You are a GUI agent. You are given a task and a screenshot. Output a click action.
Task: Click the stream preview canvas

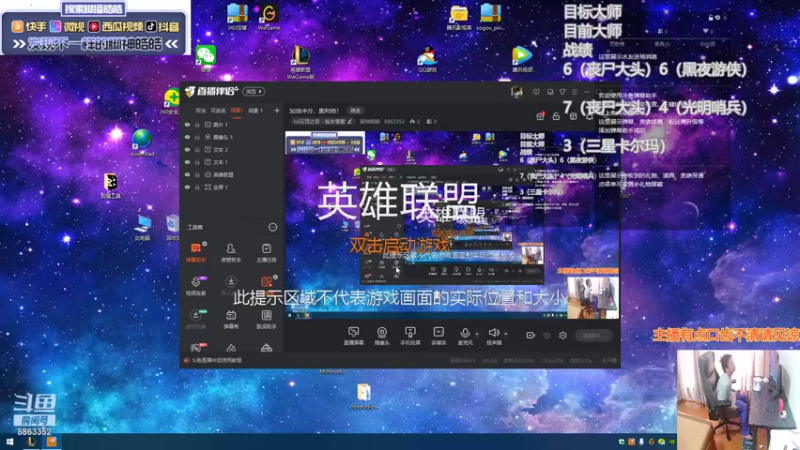(x=452, y=226)
